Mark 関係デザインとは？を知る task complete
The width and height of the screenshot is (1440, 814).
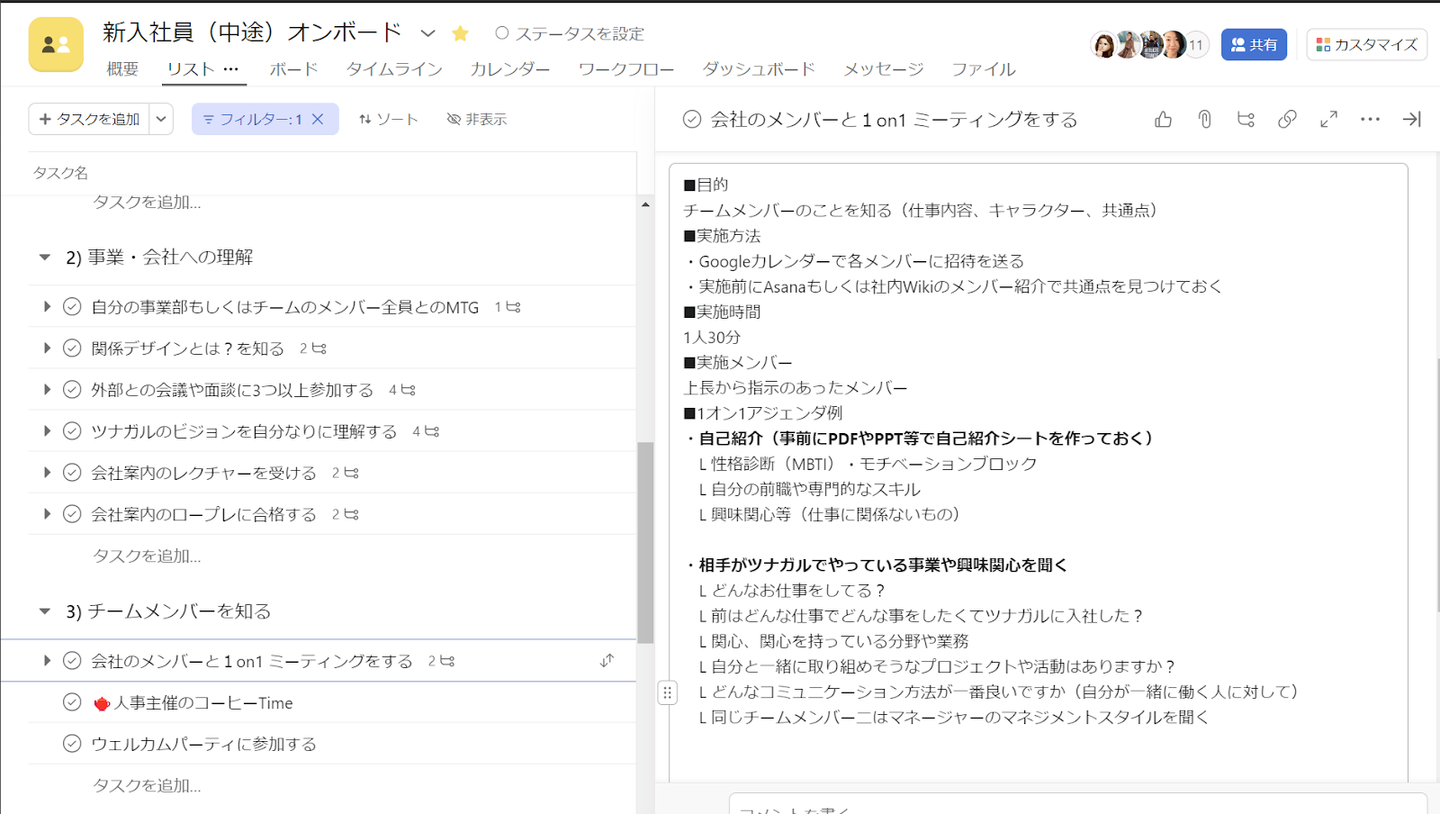[x=72, y=348]
